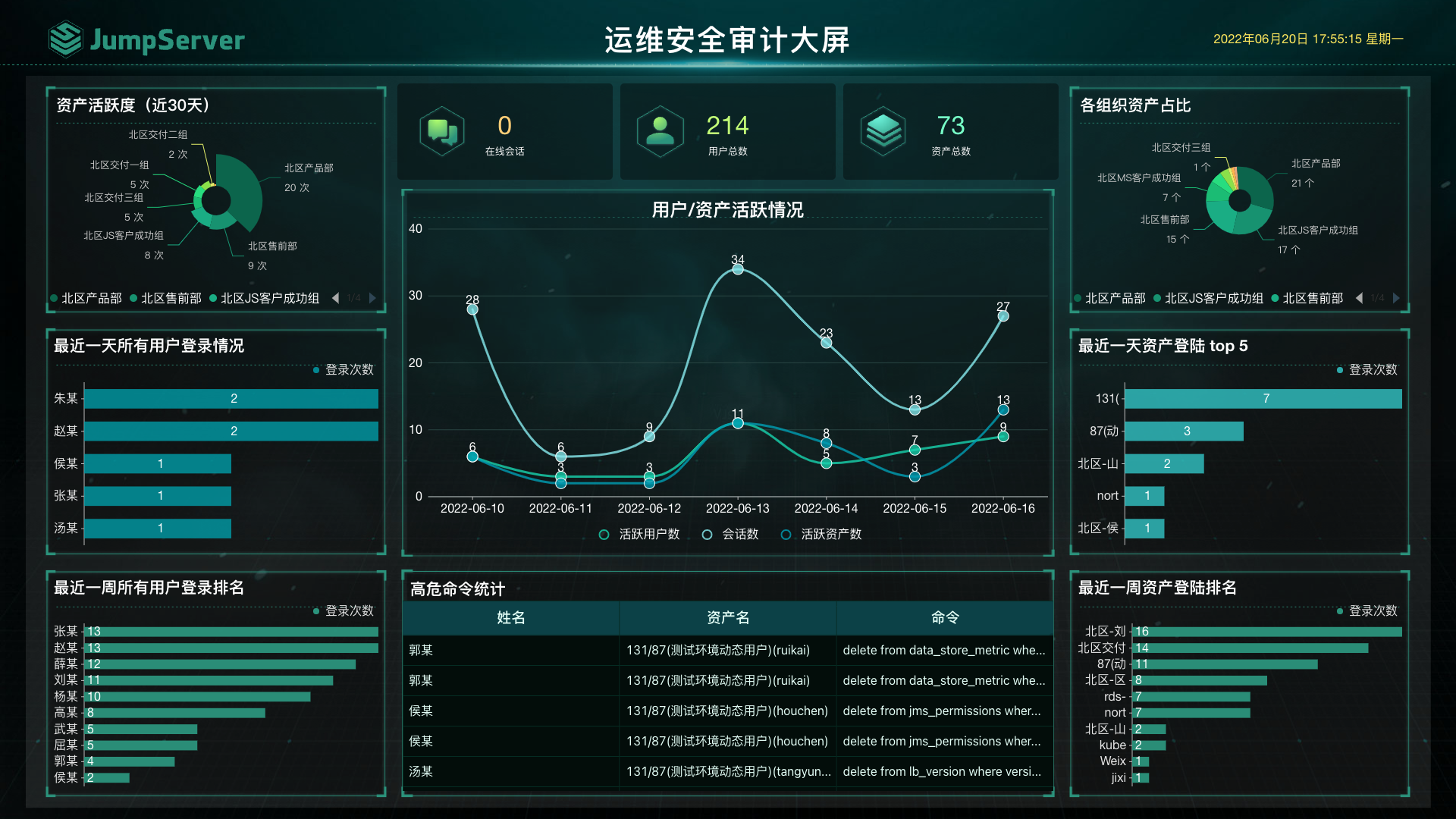Screen dimensions: 1456x819
Task: Click the online session chat icon
Action: pyautogui.click(x=441, y=130)
